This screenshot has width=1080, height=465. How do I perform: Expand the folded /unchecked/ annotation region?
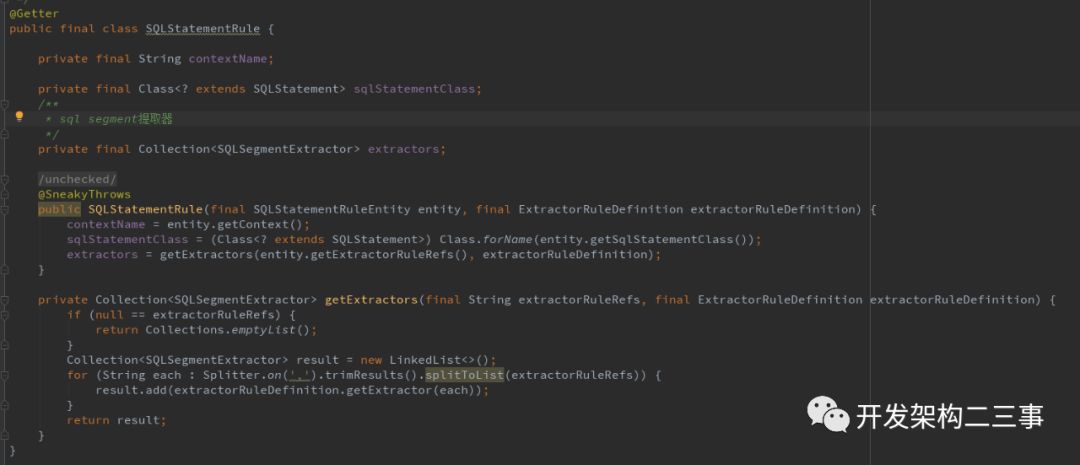coord(78,179)
